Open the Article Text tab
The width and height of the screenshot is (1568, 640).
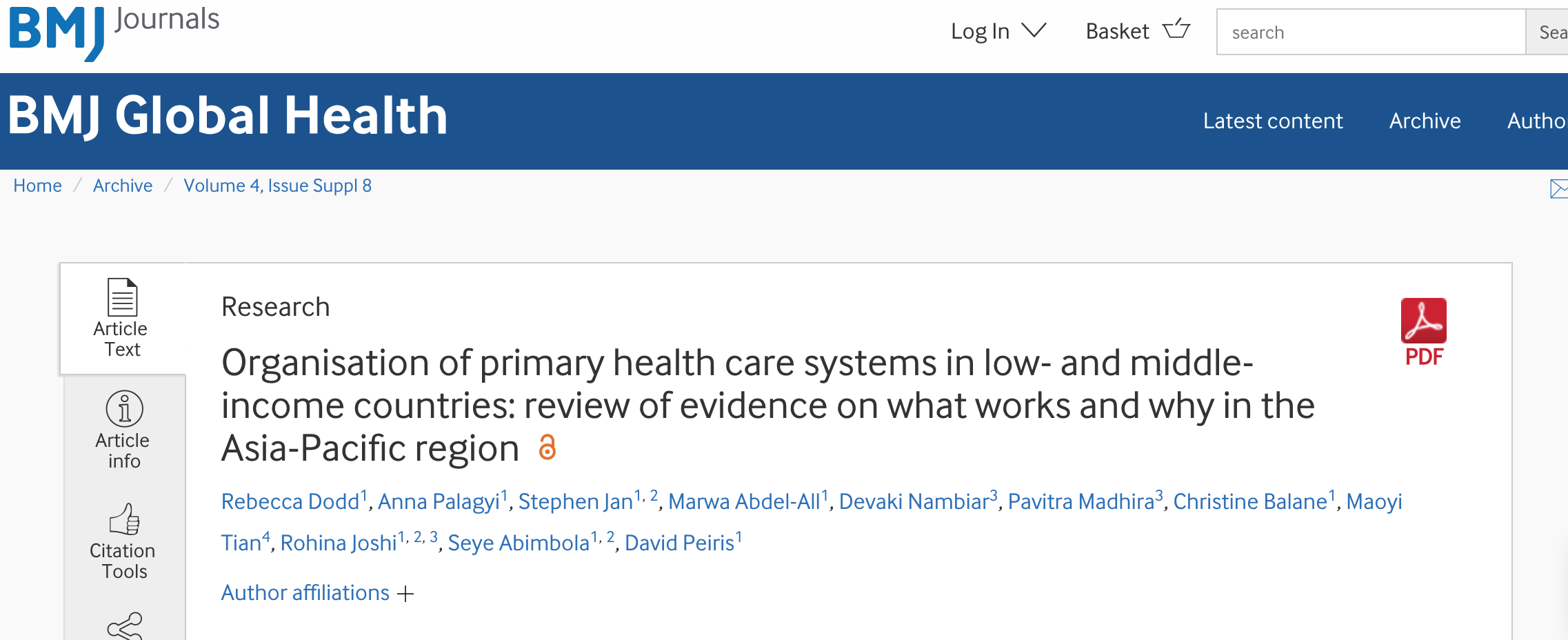point(121,319)
